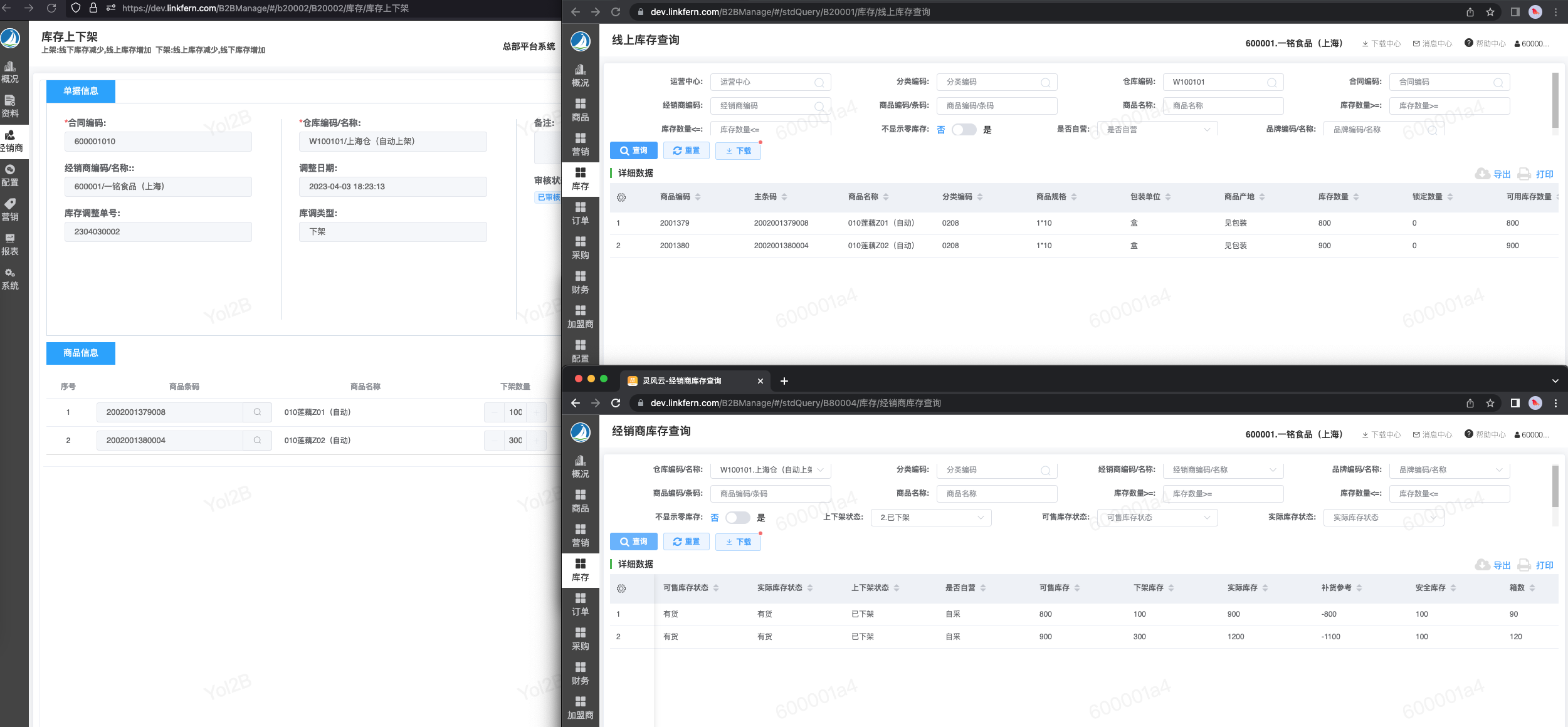This screenshot has width=1568, height=727.
Task: Click the 导出 cloud export icon in top window
Action: [x=1482, y=174]
